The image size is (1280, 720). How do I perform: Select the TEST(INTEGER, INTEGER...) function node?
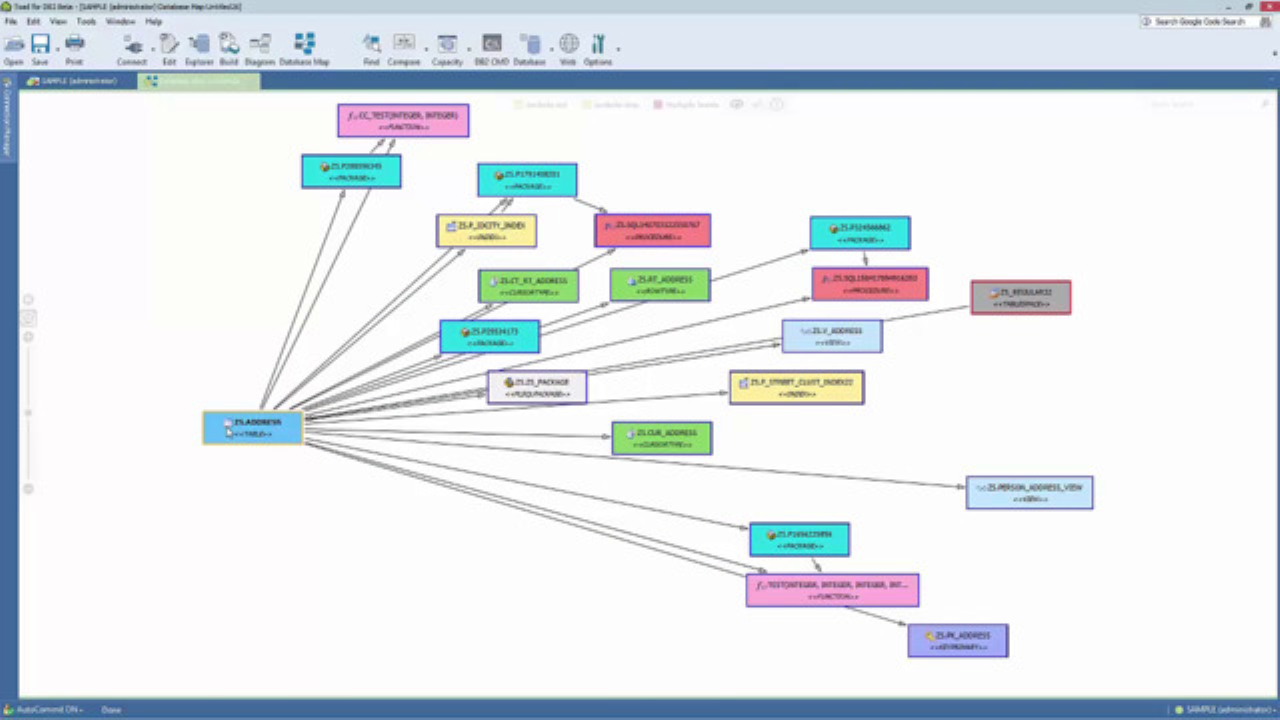[x=832, y=590]
